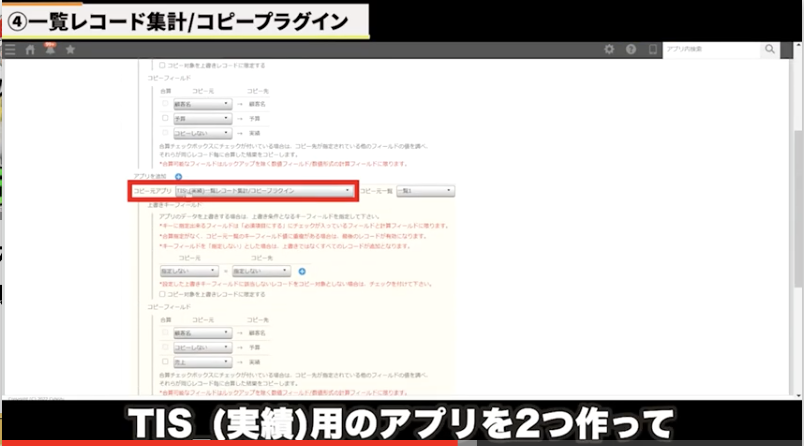
Task: Open the コピー元一覧 dropdown
Action: 424,190
